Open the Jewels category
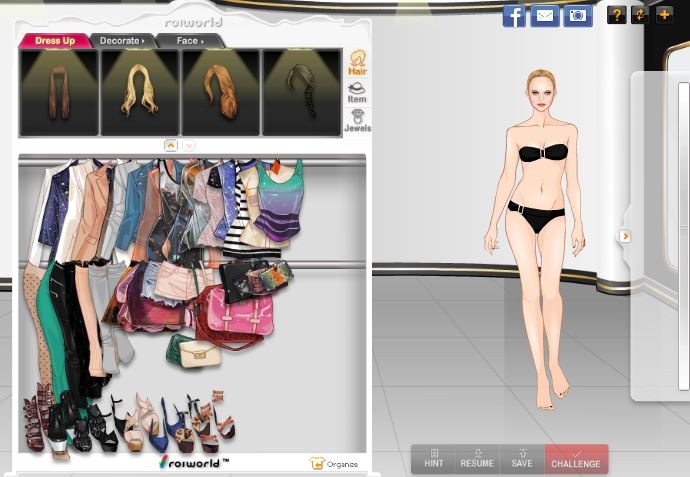The width and height of the screenshot is (690, 477). coord(357,121)
